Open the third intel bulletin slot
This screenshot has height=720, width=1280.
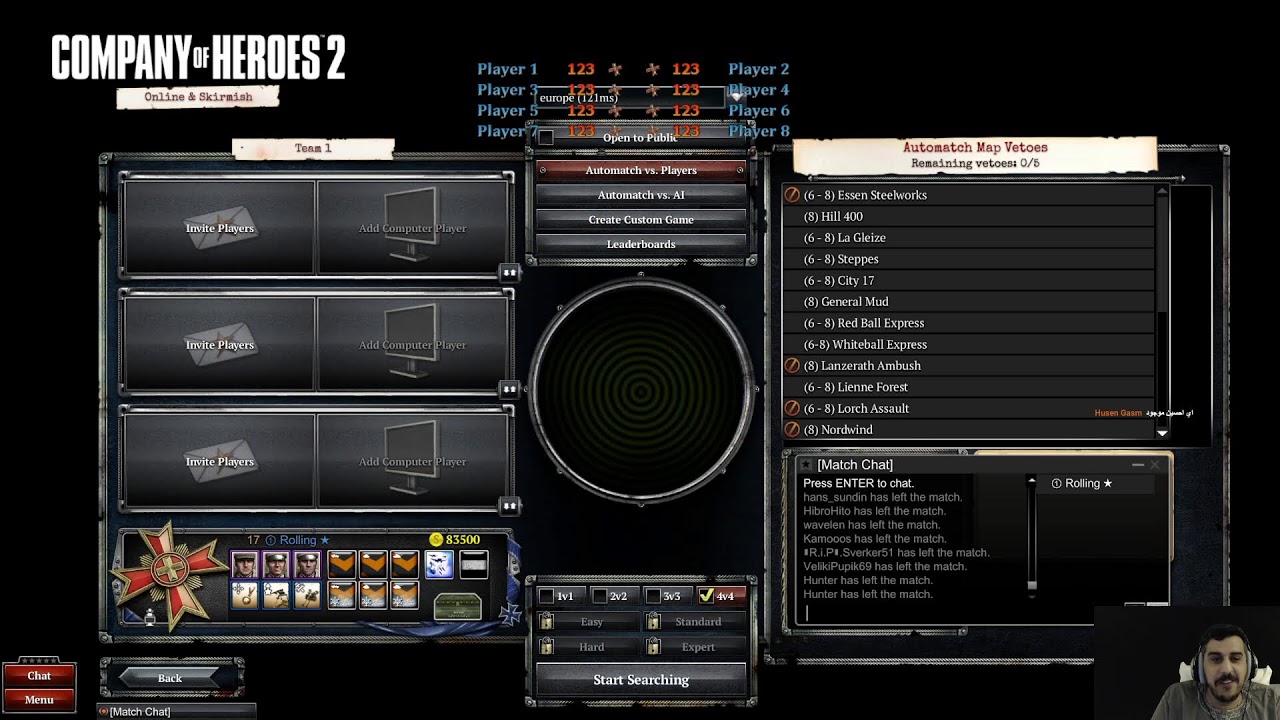(307, 596)
